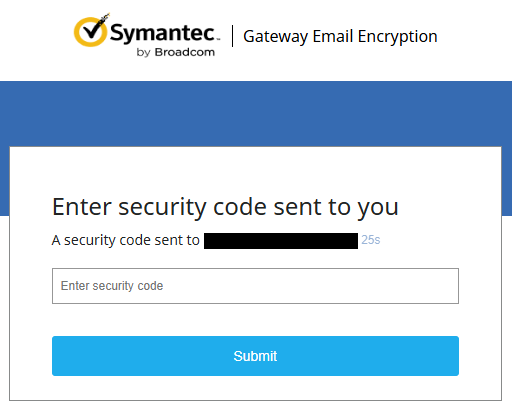512x413 pixels.
Task: Click the Symantec wordmark text
Action: [x=162, y=33]
